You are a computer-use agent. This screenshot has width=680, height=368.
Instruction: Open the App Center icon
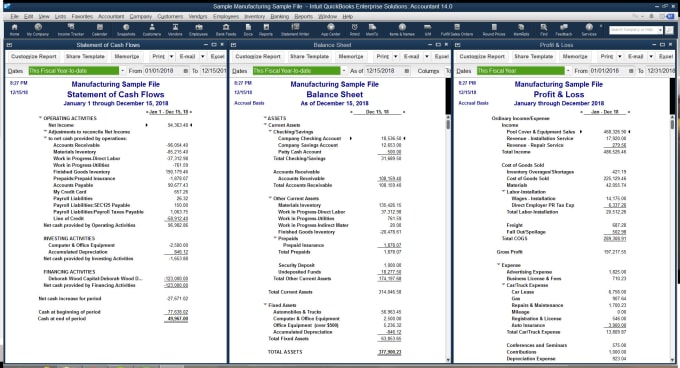tap(330, 29)
